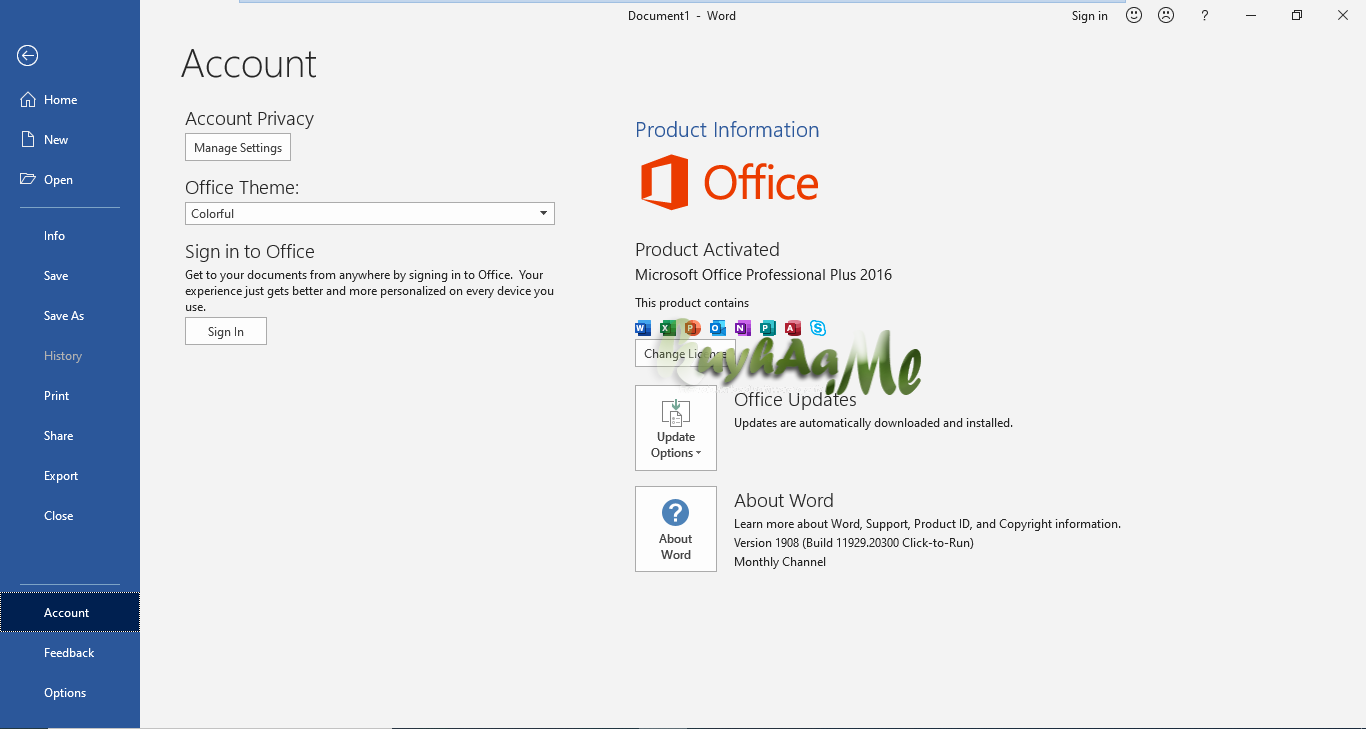Click the Outlook app icon
Image resolution: width=1366 pixels, height=729 pixels.
pos(718,328)
